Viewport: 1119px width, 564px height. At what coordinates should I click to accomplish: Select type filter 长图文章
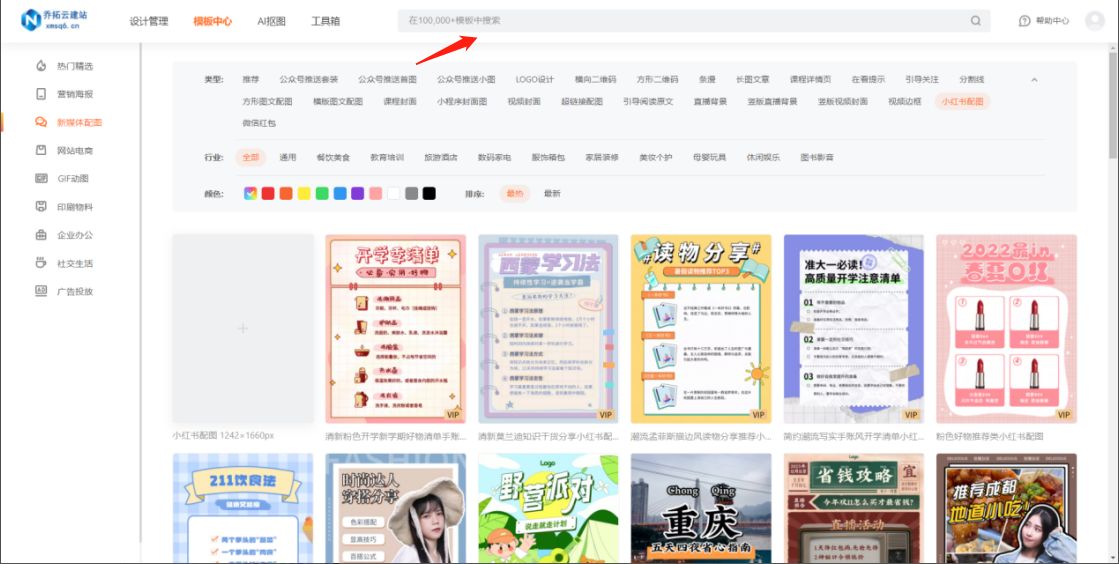click(752, 79)
